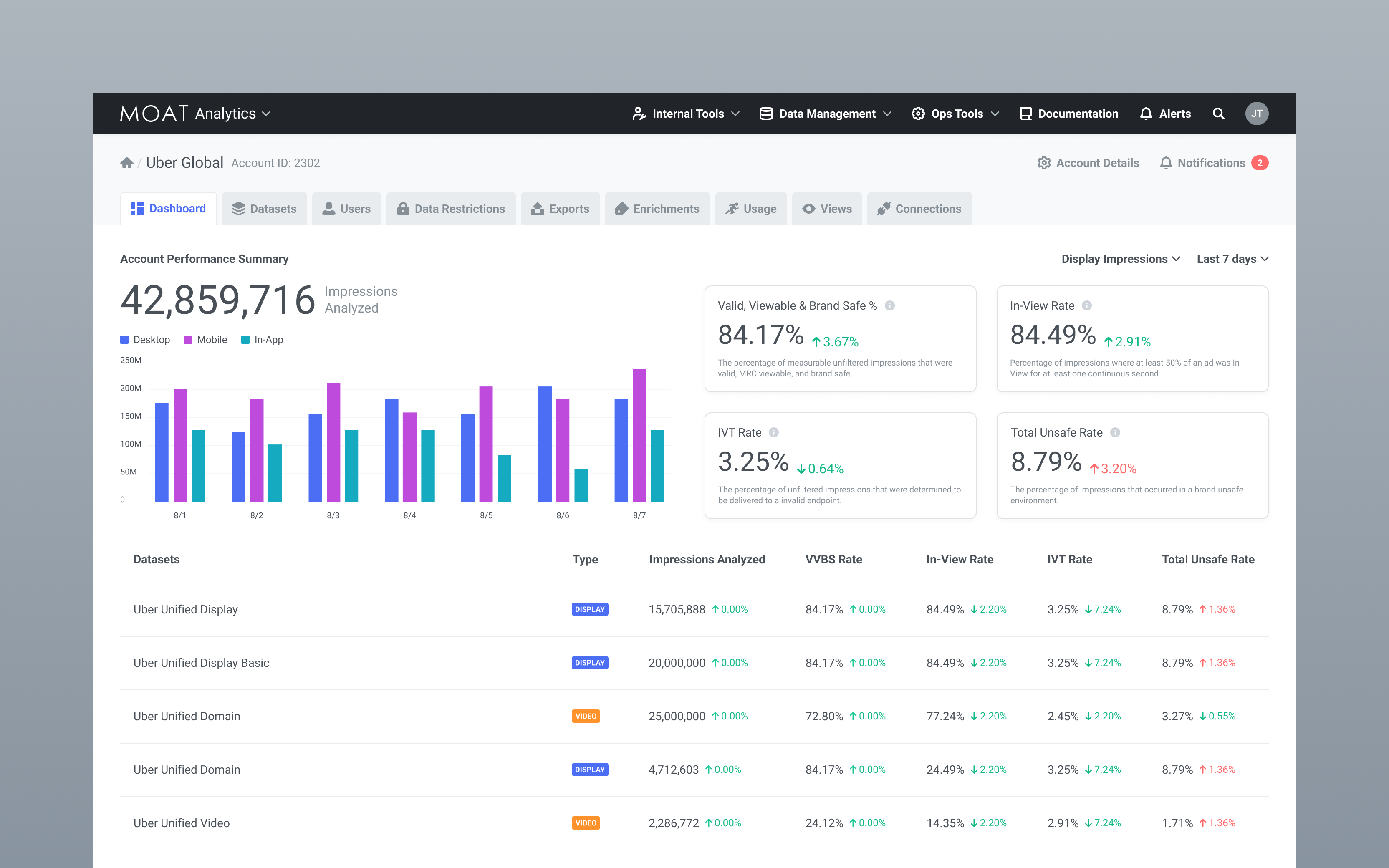Click the 8/7 Mobile purple bar
Screen dimensions: 1389x868
639,436
